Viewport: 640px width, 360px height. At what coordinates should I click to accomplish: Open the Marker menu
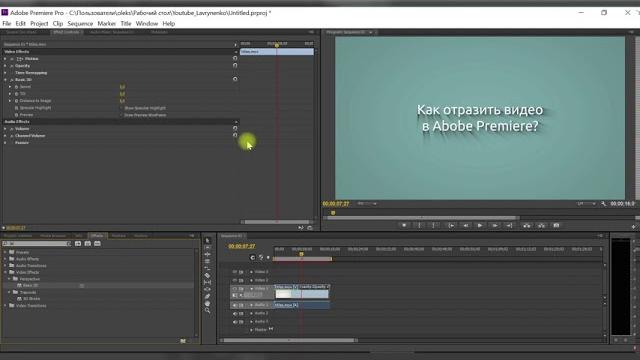pos(107,24)
